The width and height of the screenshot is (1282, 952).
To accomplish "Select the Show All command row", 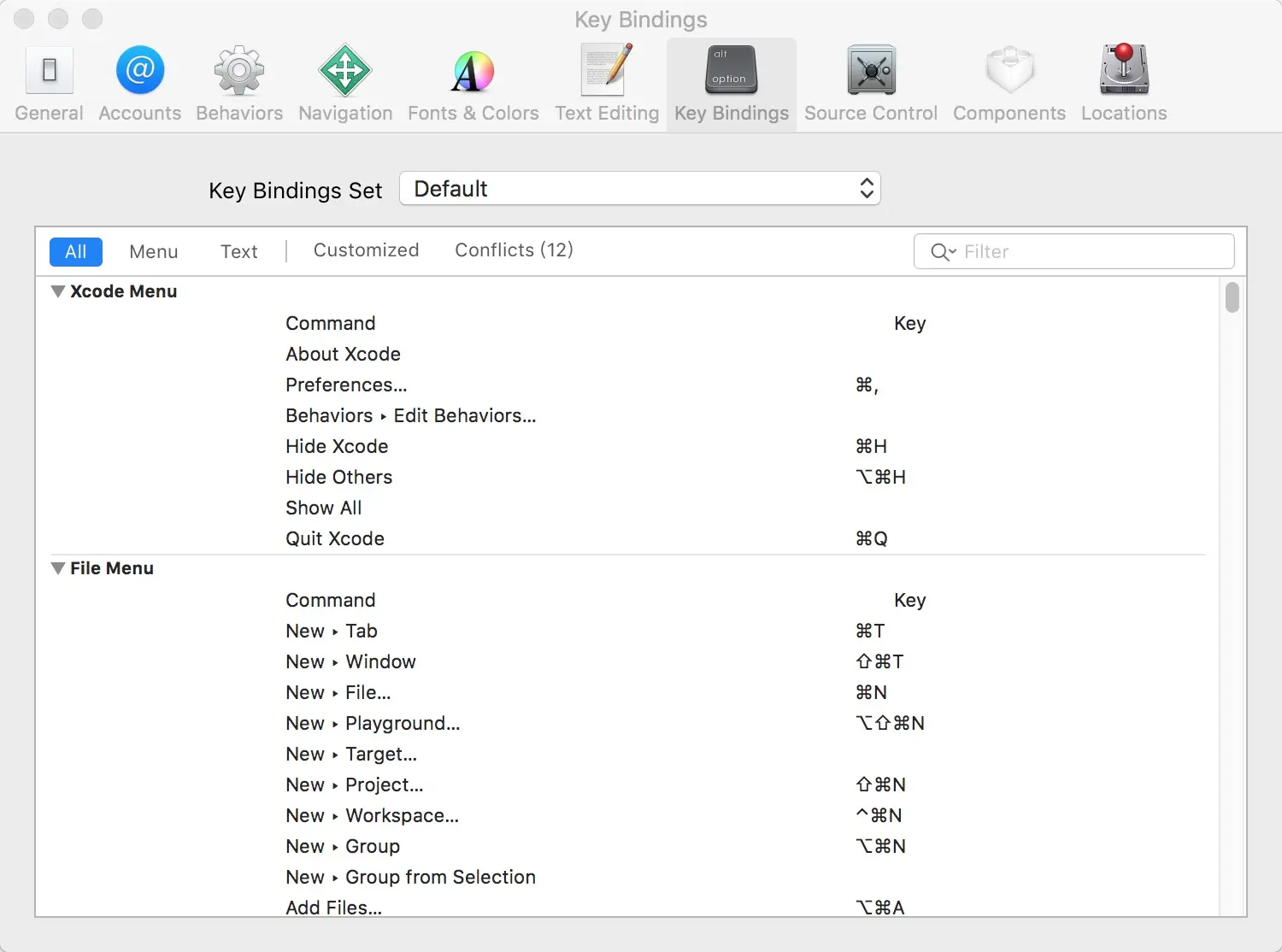I will [628, 508].
